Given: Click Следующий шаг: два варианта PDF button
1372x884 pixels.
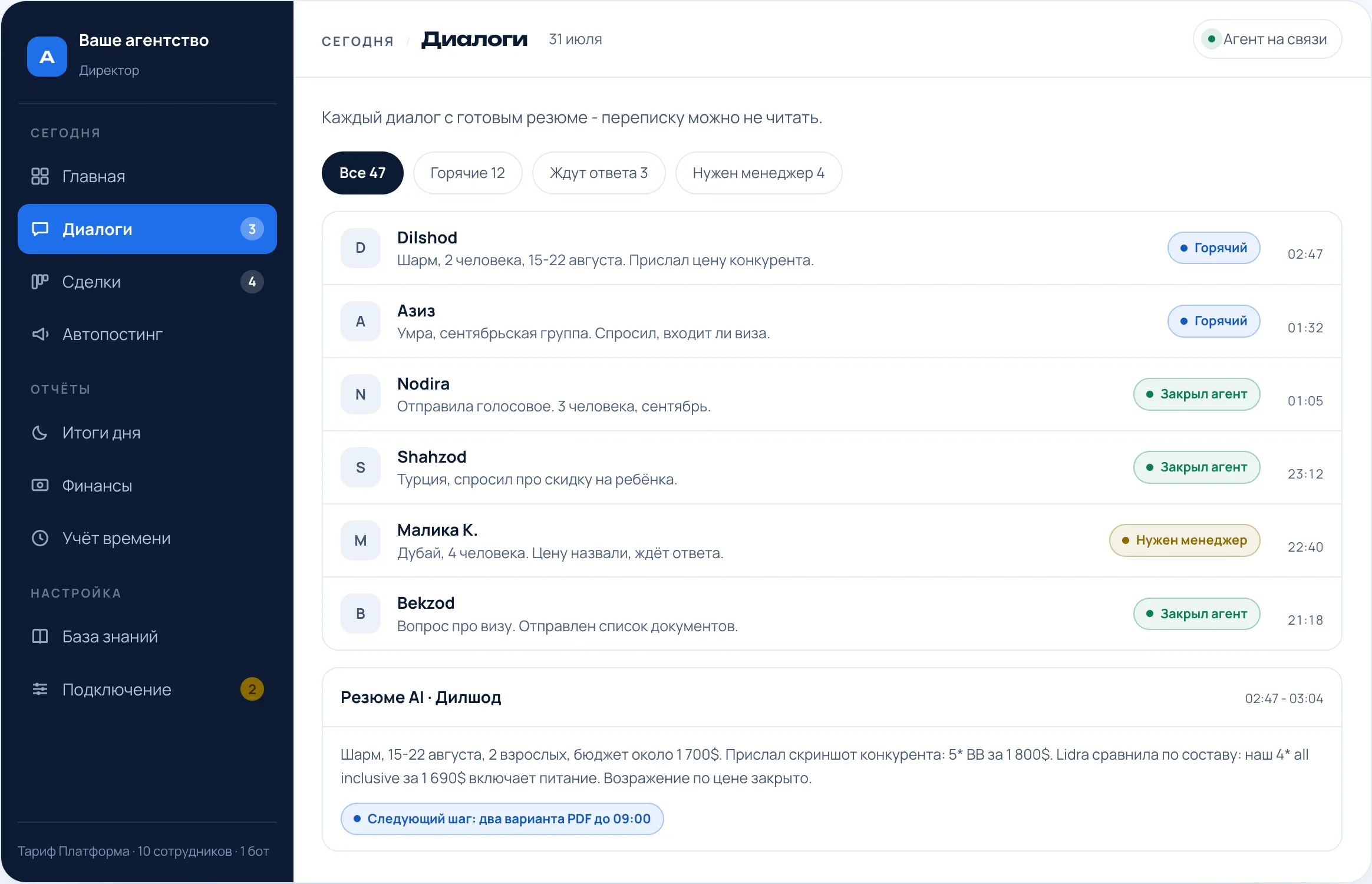Looking at the screenshot, I should click(502, 819).
